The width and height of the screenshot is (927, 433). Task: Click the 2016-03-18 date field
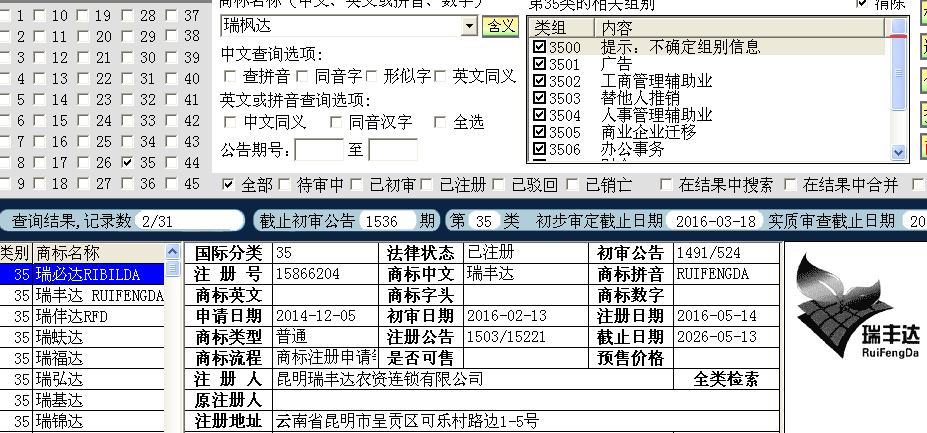pos(715,221)
